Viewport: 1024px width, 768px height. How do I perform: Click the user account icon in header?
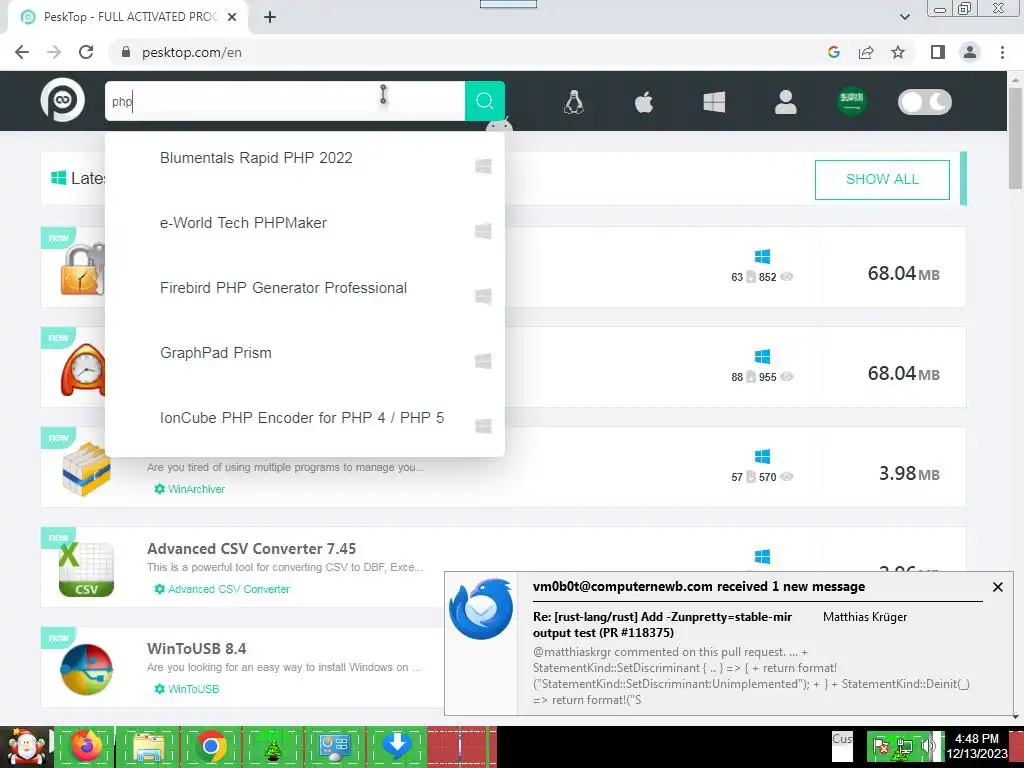786,102
